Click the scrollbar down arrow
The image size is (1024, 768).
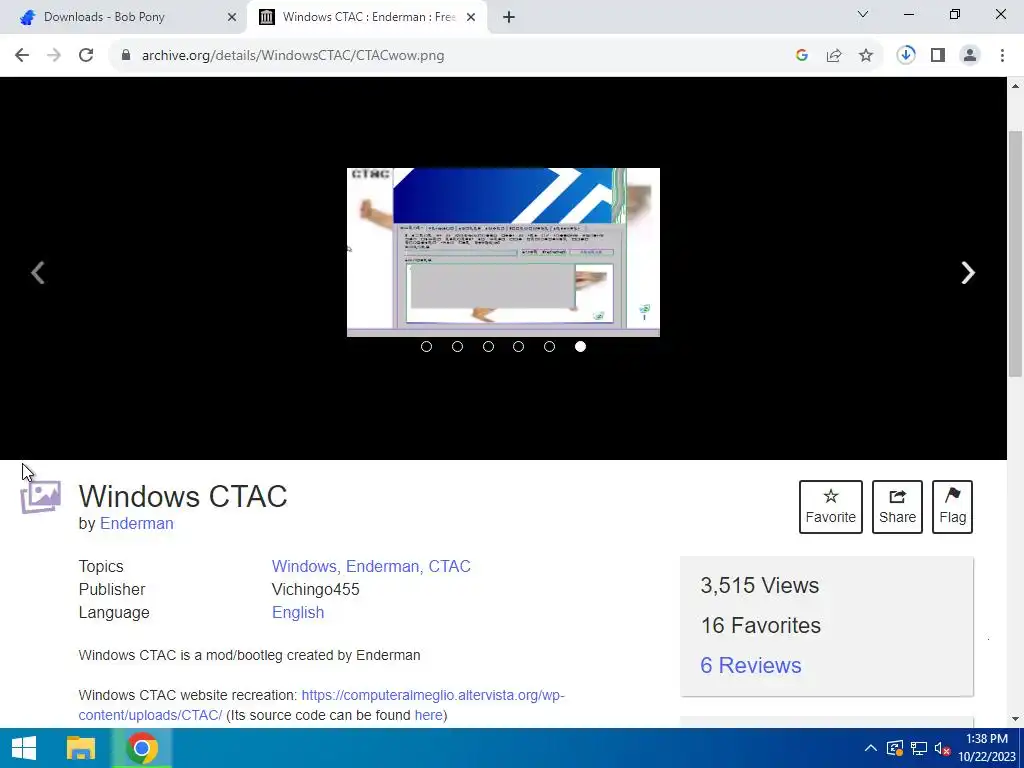[1015, 719]
